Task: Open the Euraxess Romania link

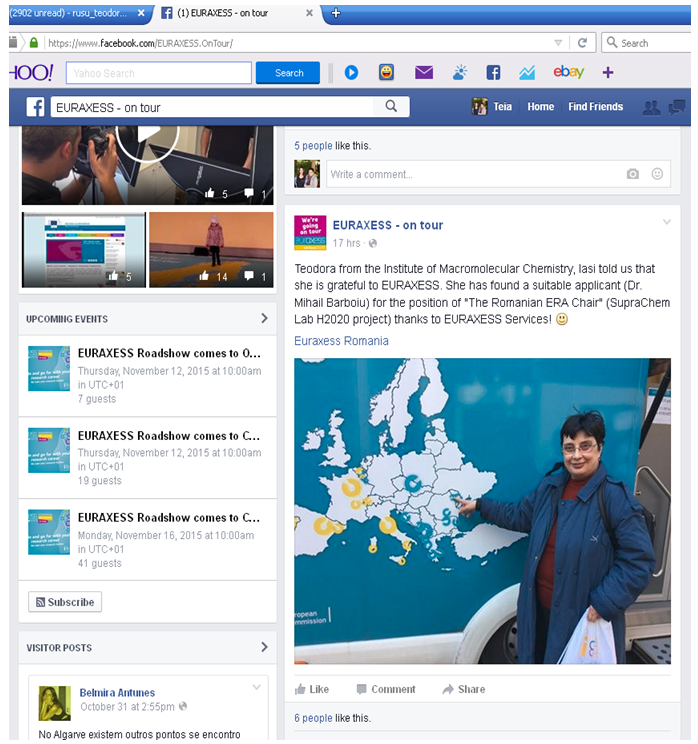Action: [x=341, y=341]
